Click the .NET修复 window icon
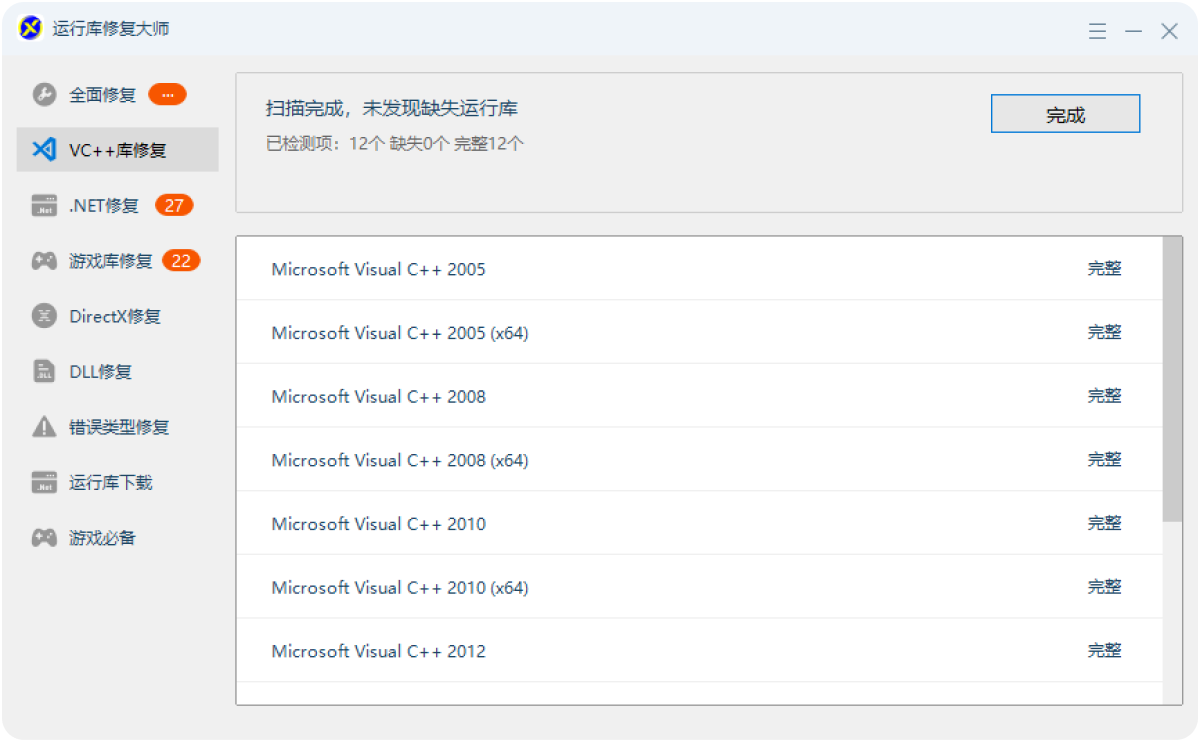Screen dimensions: 1200x742 tap(44, 206)
